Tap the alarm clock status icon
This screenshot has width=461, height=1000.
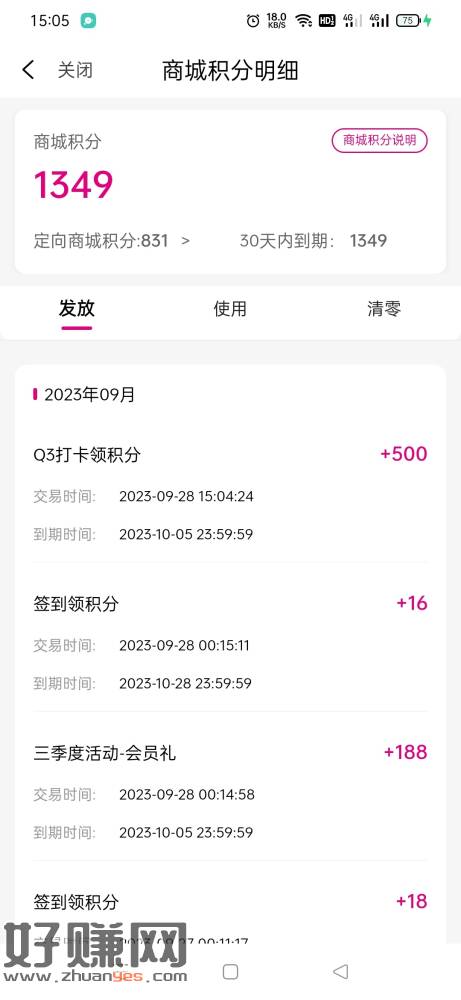pyautogui.click(x=253, y=20)
